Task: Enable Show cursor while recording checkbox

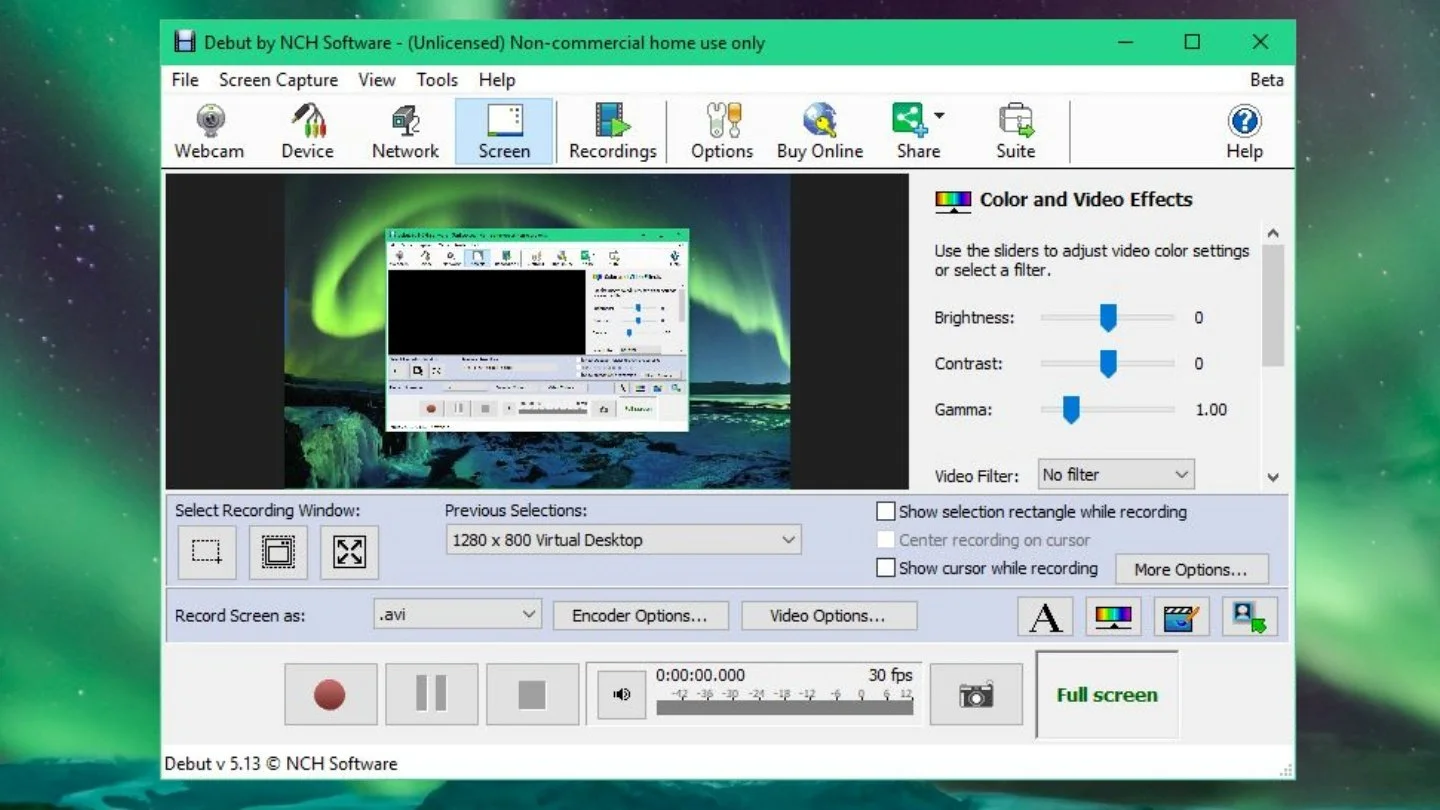Action: (885, 568)
